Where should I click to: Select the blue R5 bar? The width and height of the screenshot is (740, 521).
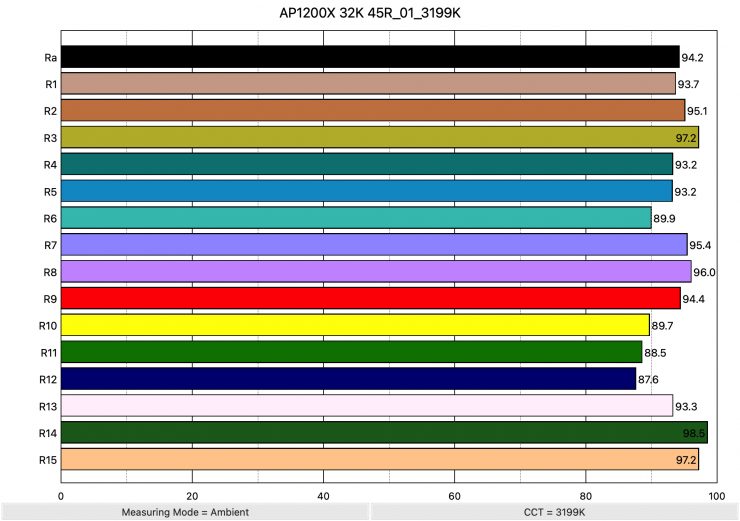pos(367,191)
